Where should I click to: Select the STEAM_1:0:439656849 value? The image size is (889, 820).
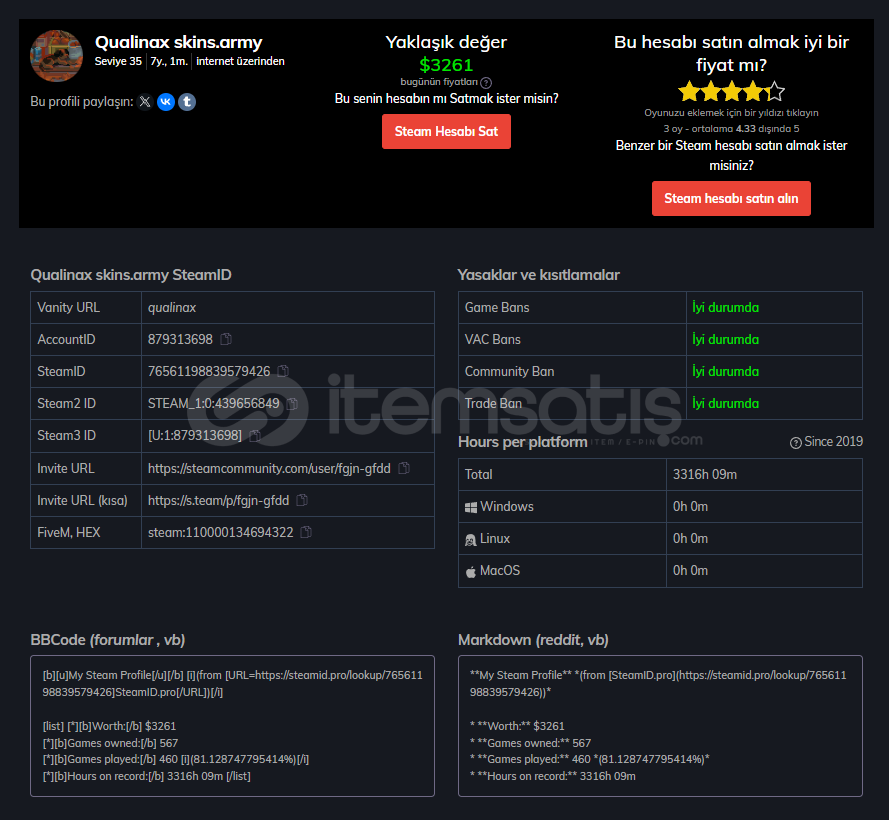point(214,403)
